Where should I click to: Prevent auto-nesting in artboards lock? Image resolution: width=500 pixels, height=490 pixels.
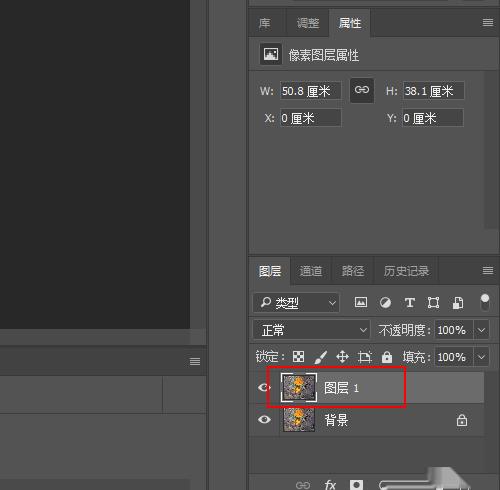pyautogui.click(x=365, y=357)
